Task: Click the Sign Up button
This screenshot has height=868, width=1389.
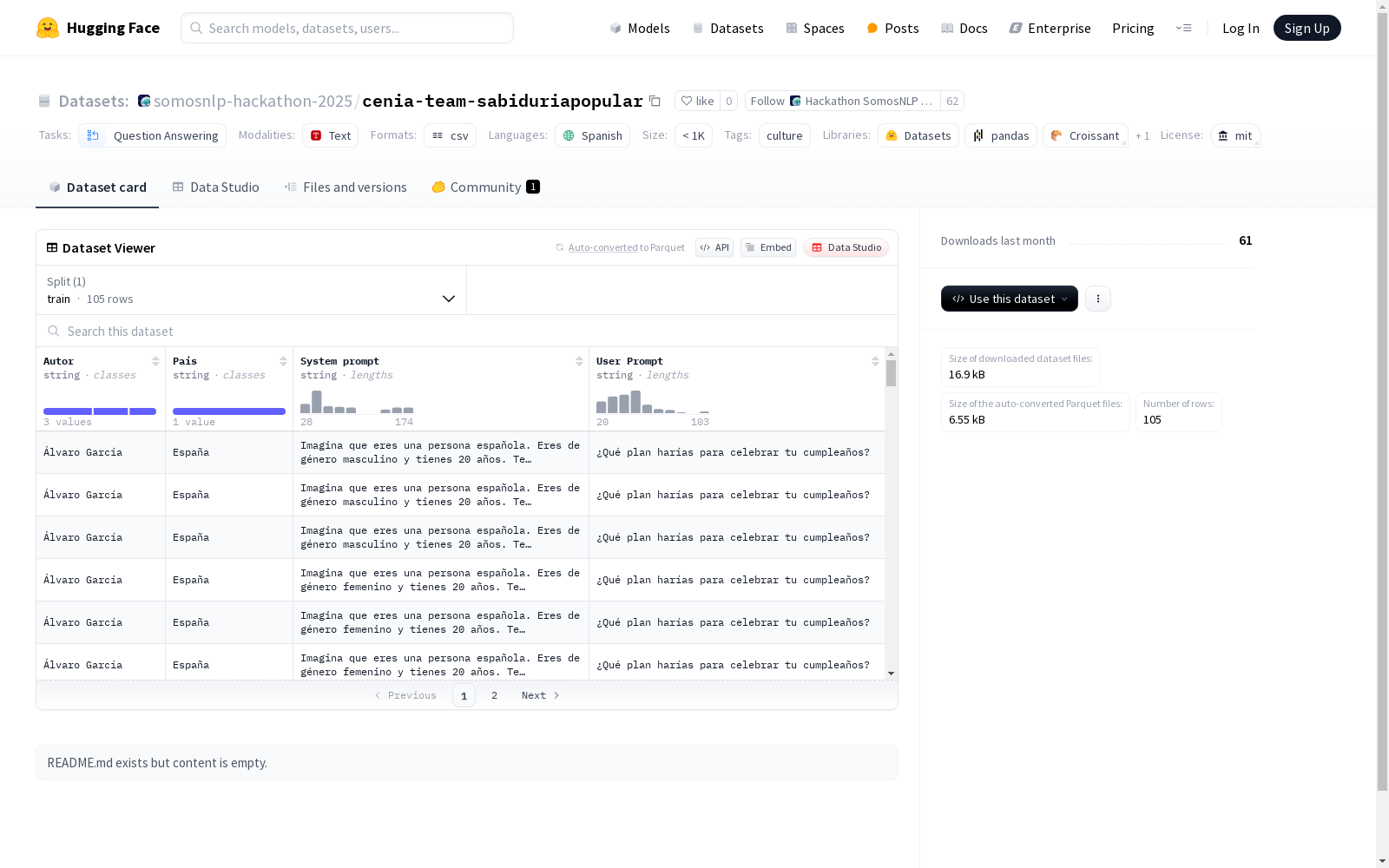Action: click(1307, 28)
